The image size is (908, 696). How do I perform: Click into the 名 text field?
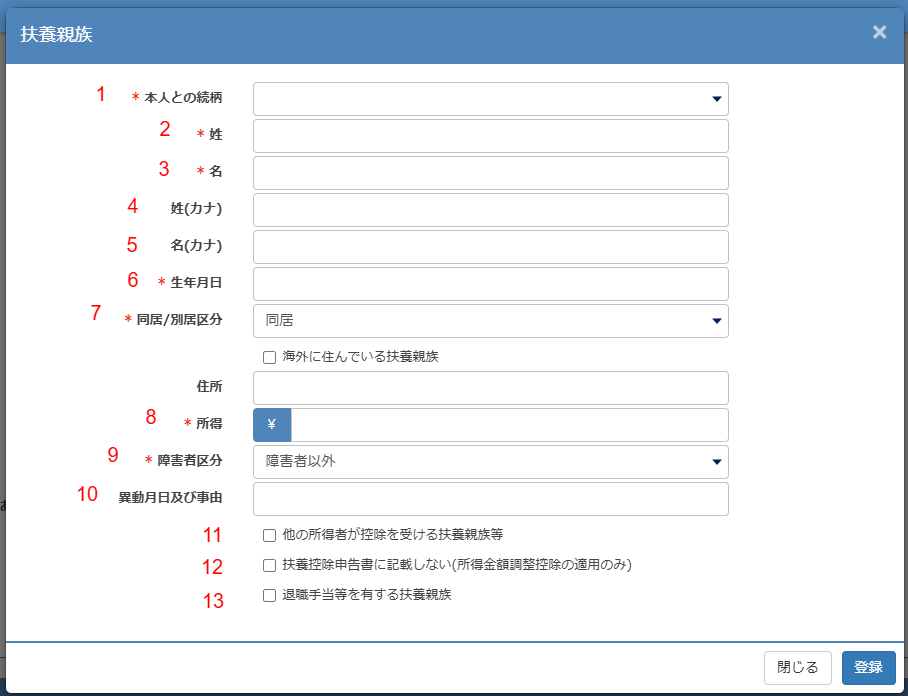490,173
